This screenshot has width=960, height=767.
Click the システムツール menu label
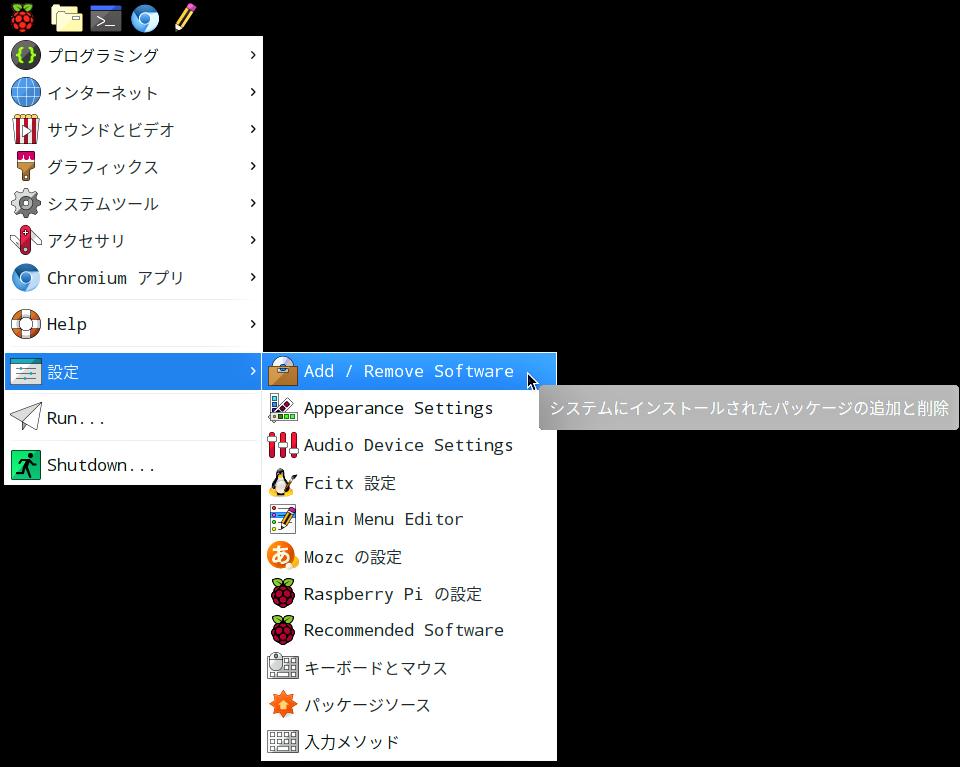103,203
